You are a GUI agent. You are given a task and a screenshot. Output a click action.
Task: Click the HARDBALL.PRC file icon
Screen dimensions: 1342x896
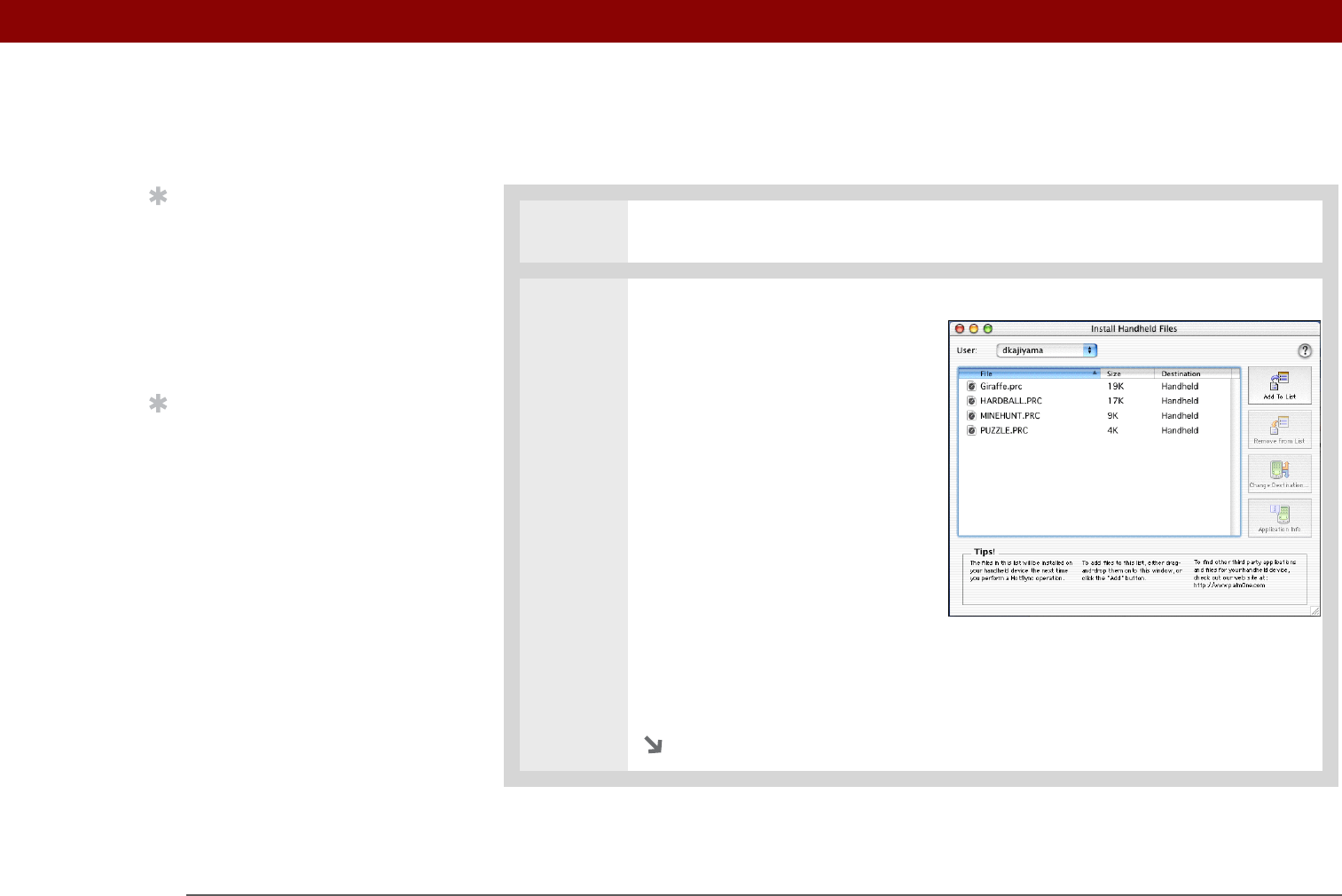[x=971, y=401]
